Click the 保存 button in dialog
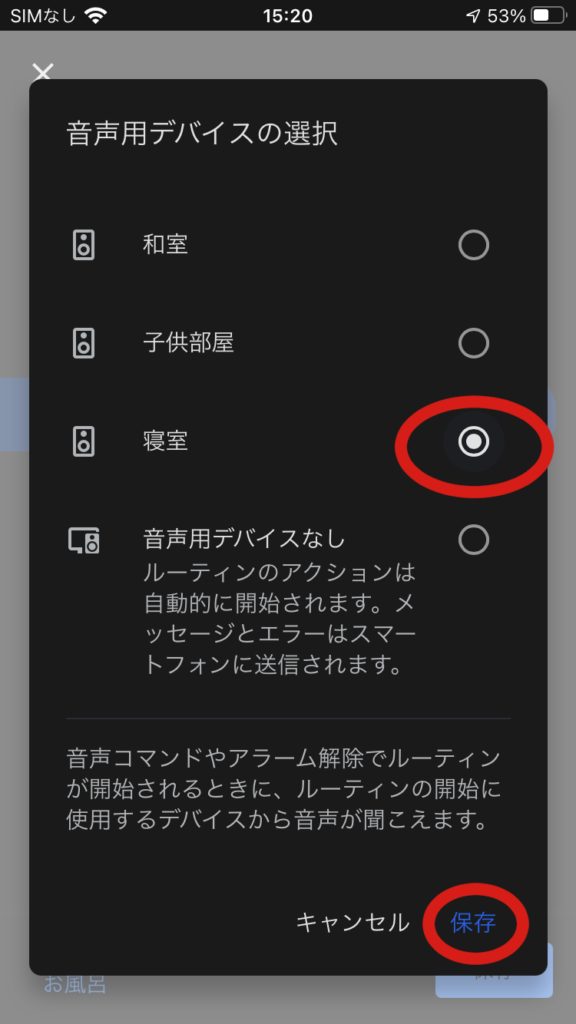Image resolution: width=576 pixels, height=1024 pixels. (x=473, y=923)
